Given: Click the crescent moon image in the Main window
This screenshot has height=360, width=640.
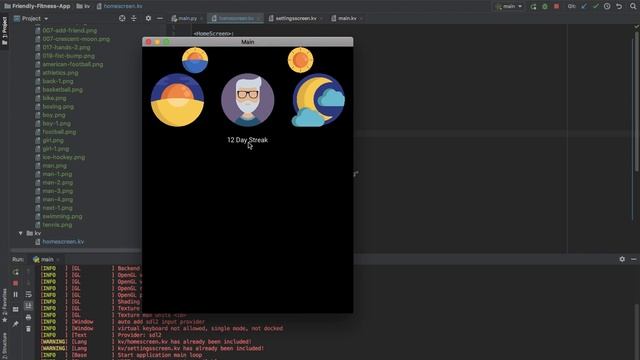Looking at the screenshot, I should (318, 100).
